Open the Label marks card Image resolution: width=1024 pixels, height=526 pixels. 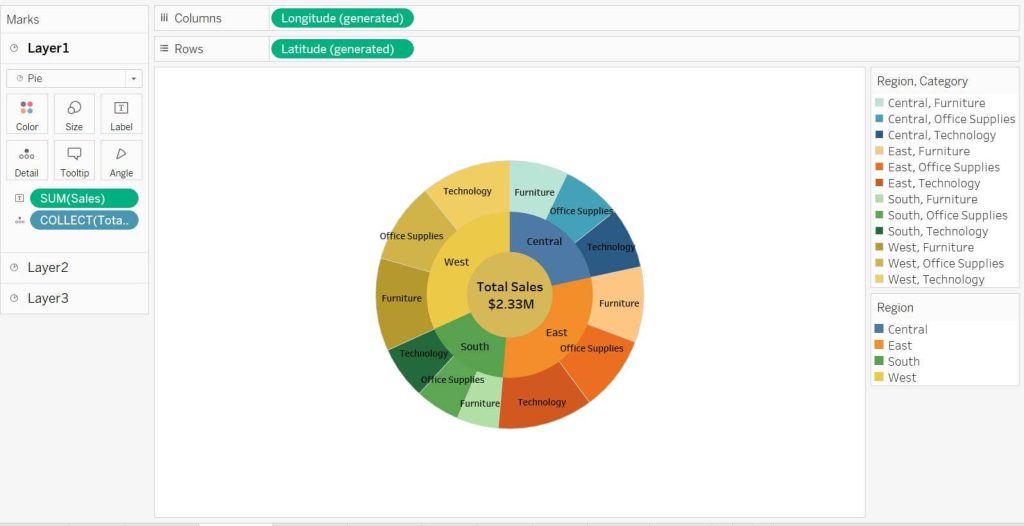pos(121,115)
